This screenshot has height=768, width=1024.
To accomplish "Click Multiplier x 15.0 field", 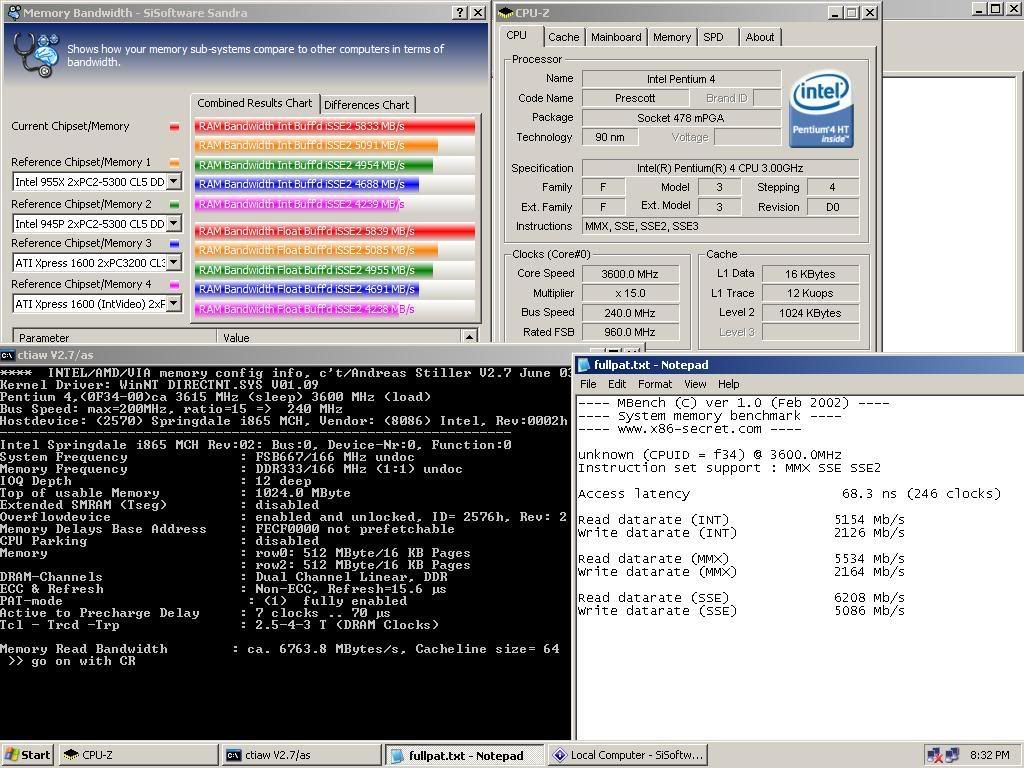I will pyautogui.click(x=630, y=293).
